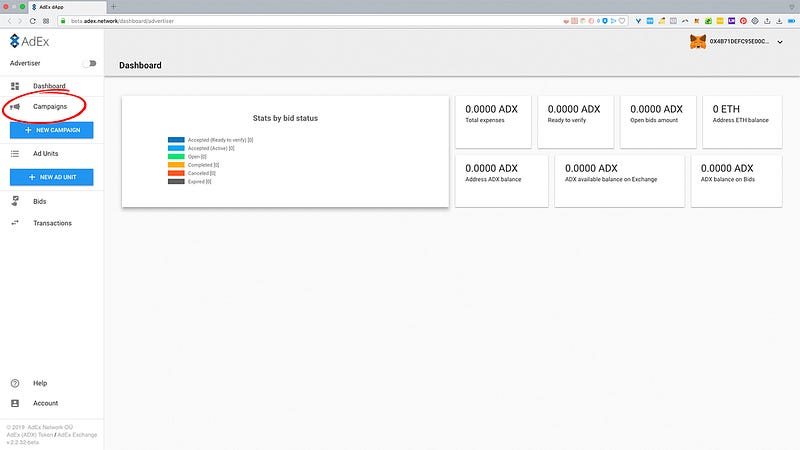Click the heart bookmark icon in address bar
The width and height of the screenshot is (800, 450).
(621, 21)
